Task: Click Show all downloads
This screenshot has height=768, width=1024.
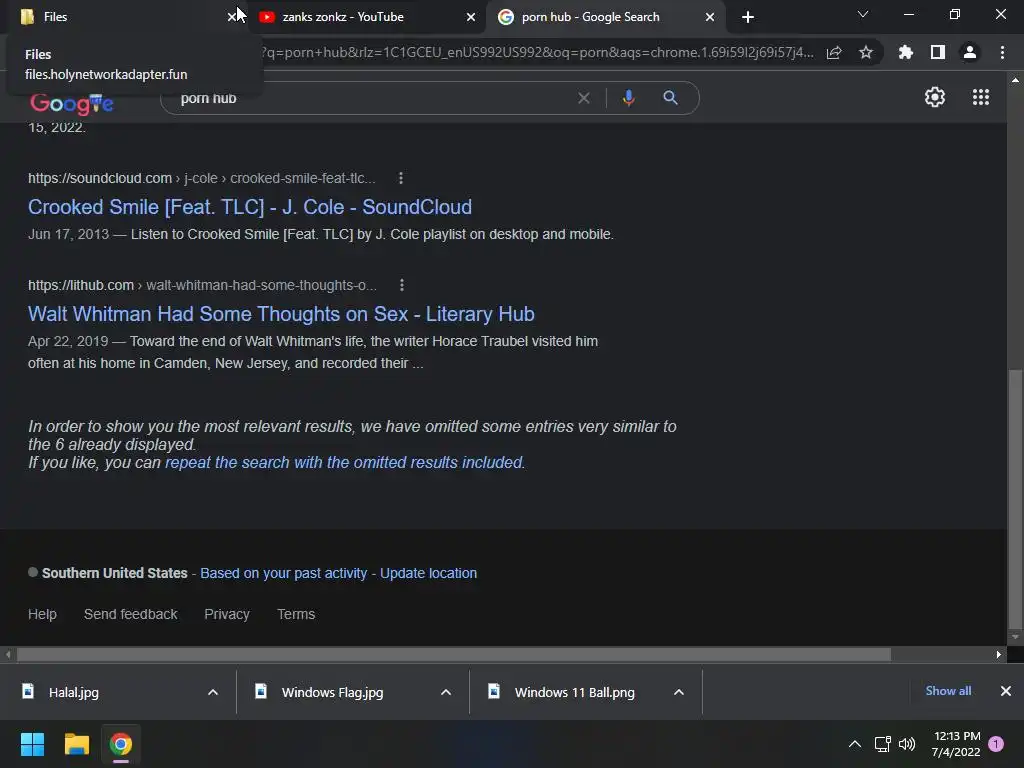Action: [x=948, y=691]
